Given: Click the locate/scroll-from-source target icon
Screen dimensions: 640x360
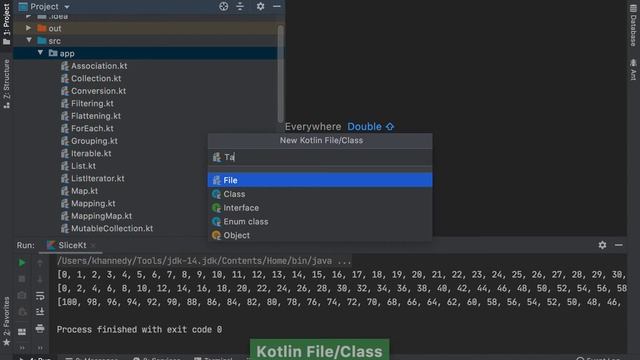Looking at the screenshot, I should 223,6.
